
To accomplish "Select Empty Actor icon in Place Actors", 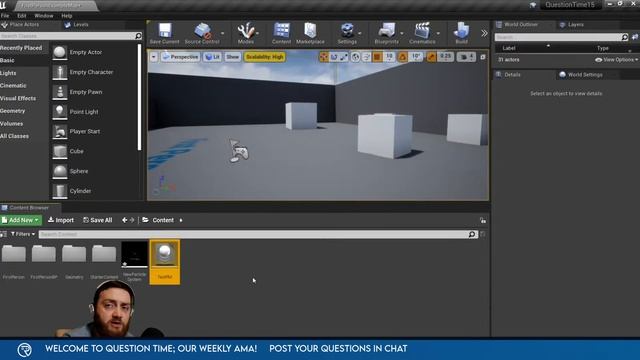I will click(x=60, y=52).
